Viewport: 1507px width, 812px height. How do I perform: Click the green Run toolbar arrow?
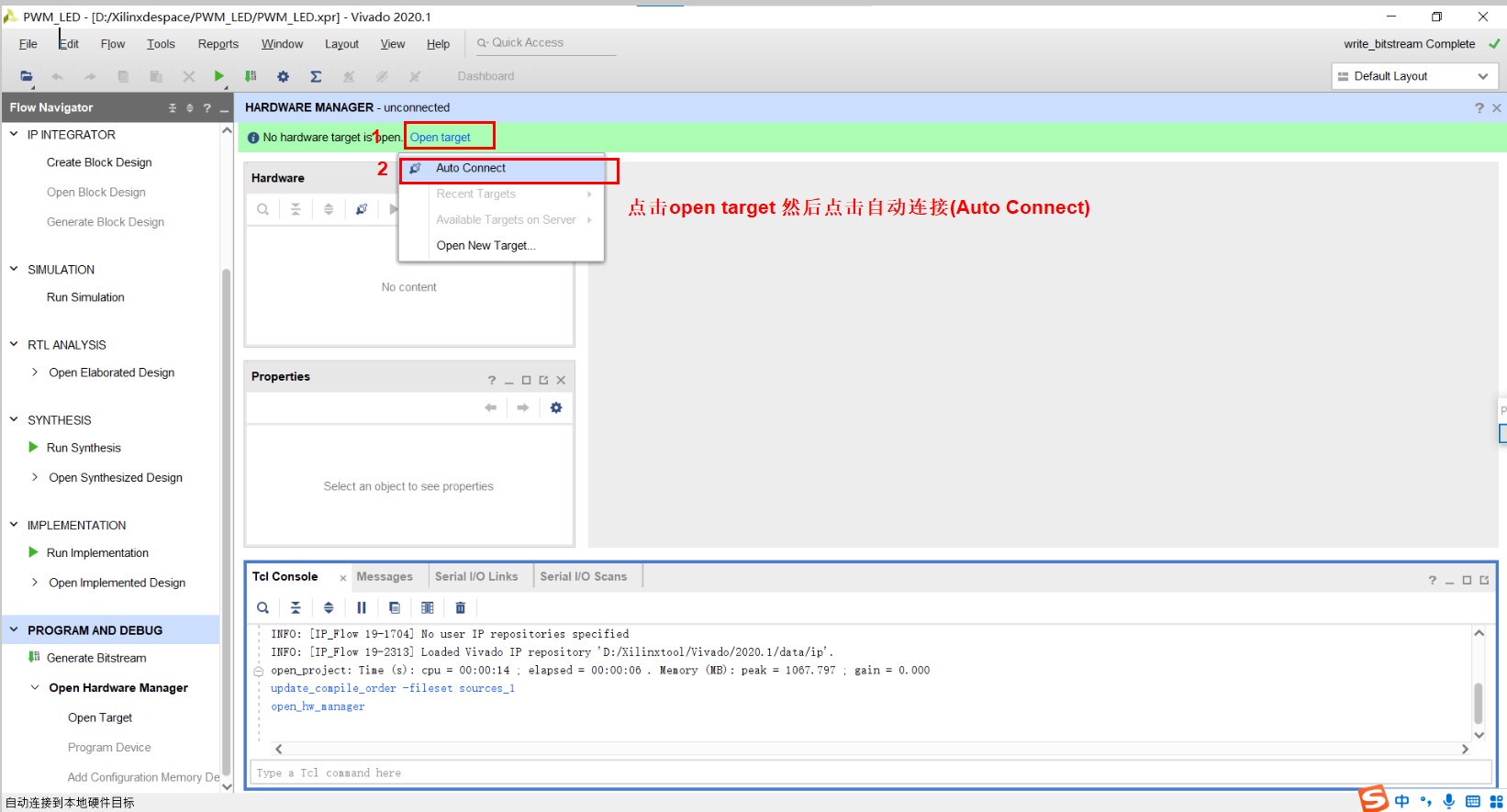pyautogui.click(x=218, y=76)
